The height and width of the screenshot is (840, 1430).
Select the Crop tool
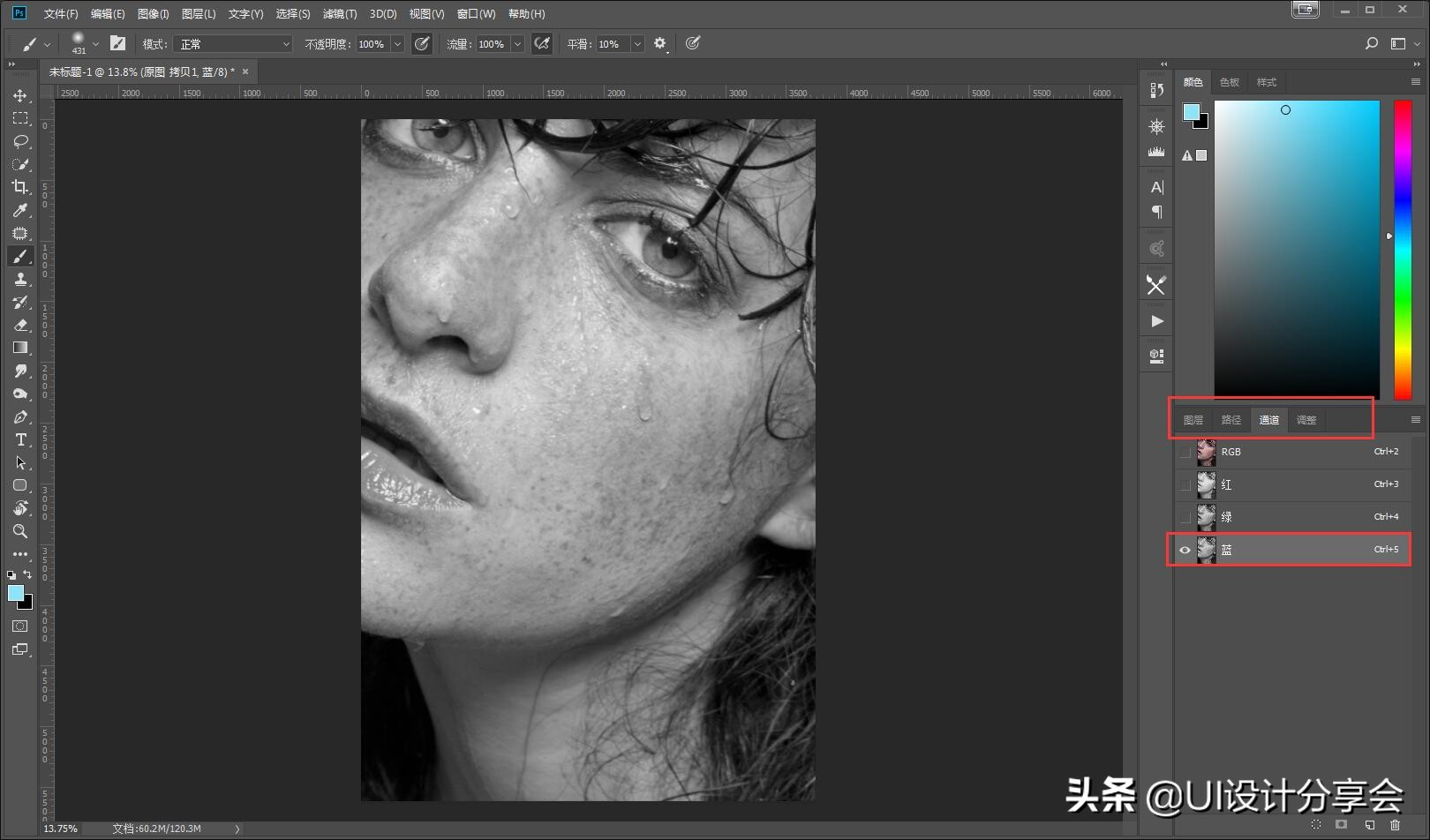pos(20,187)
